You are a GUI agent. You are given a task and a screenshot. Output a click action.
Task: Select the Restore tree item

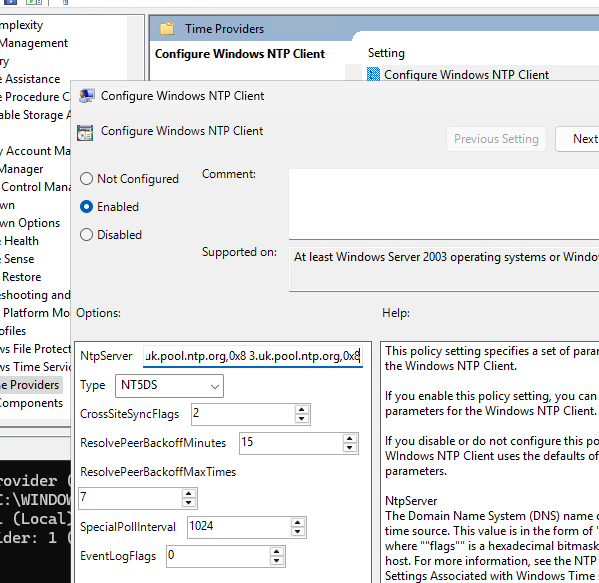pyautogui.click(x=21, y=277)
